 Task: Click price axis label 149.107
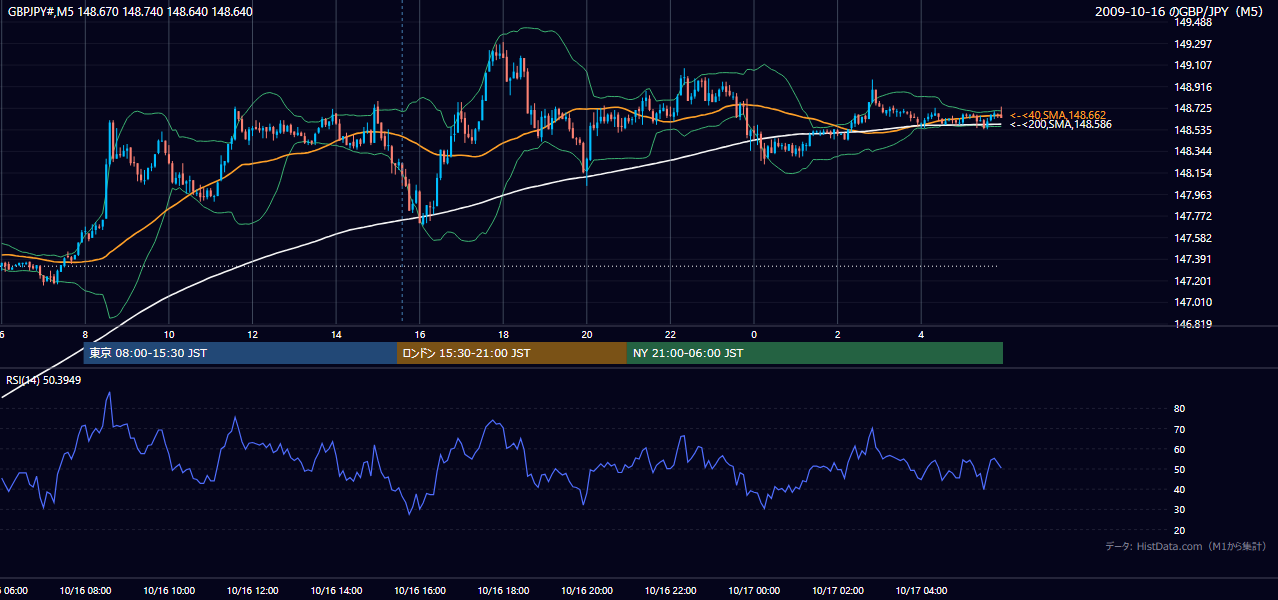coord(1193,66)
